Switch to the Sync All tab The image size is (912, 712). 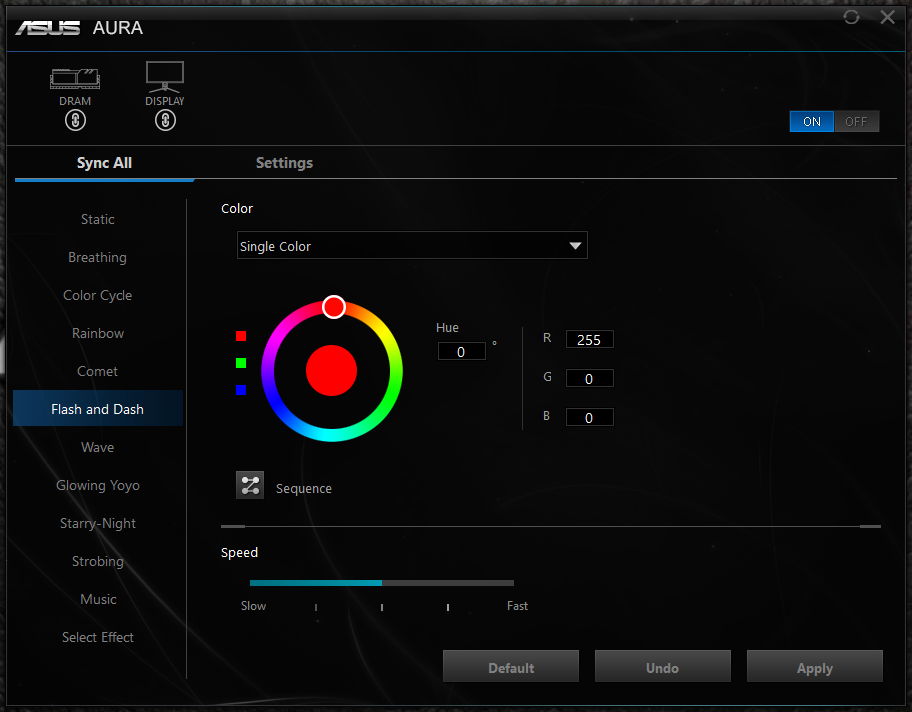click(x=104, y=163)
